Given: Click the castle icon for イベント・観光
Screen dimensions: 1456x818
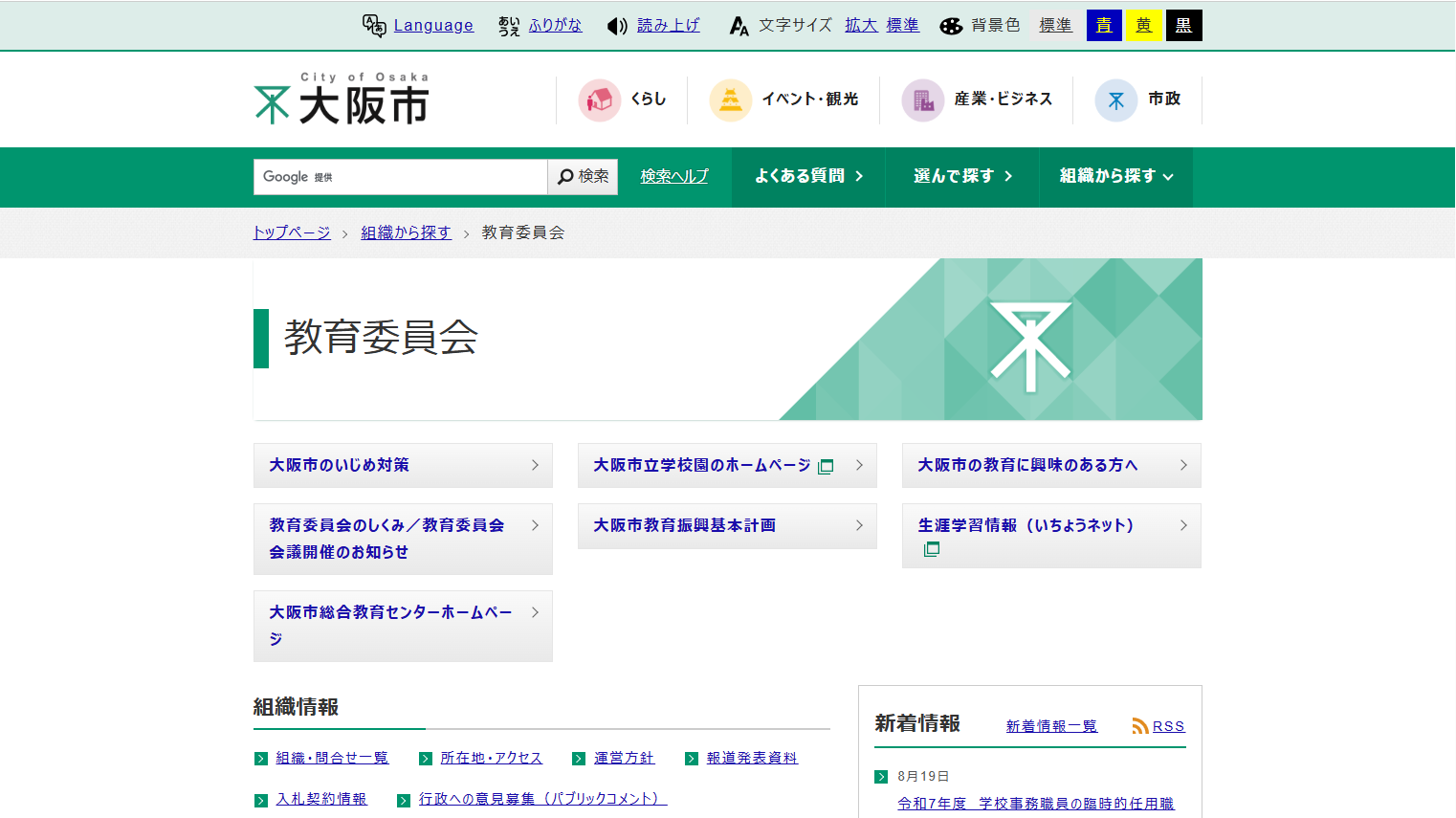Looking at the screenshot, I should (x=731, y=99).
